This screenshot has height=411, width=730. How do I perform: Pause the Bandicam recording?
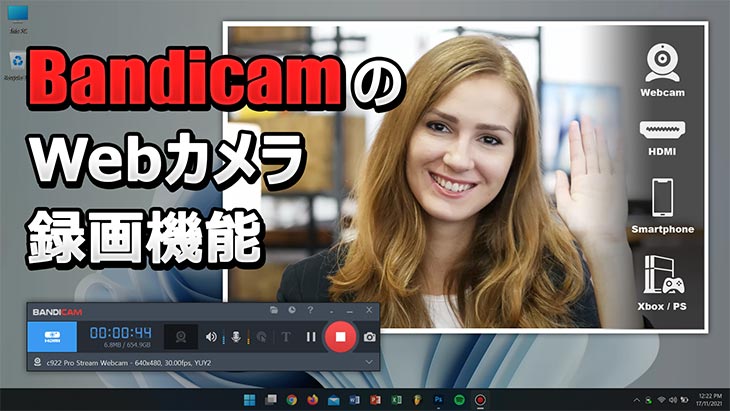point(311,337)
